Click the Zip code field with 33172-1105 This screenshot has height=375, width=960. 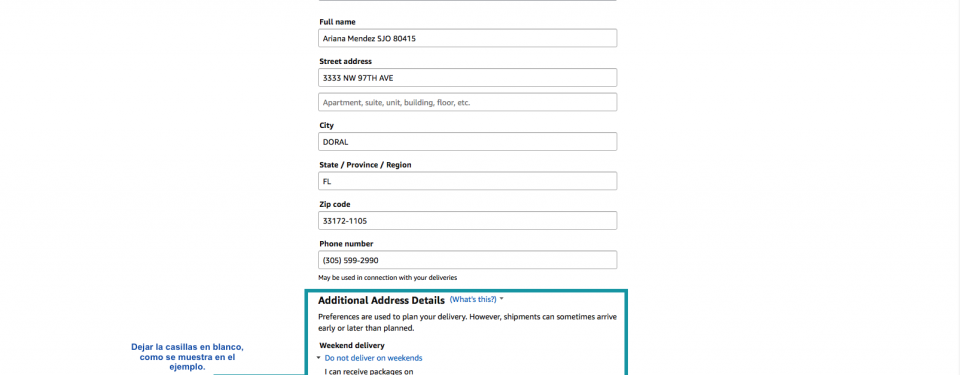coord(467,221)
